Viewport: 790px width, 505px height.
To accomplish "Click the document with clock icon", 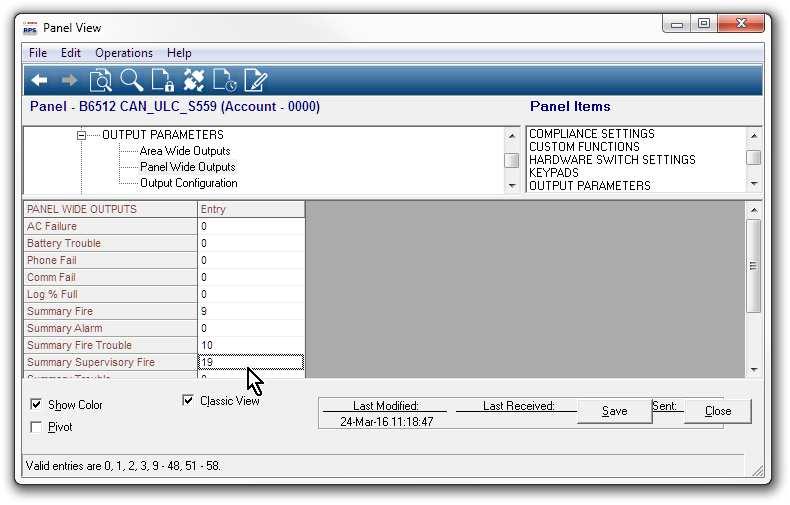I will tap(225, 80).
